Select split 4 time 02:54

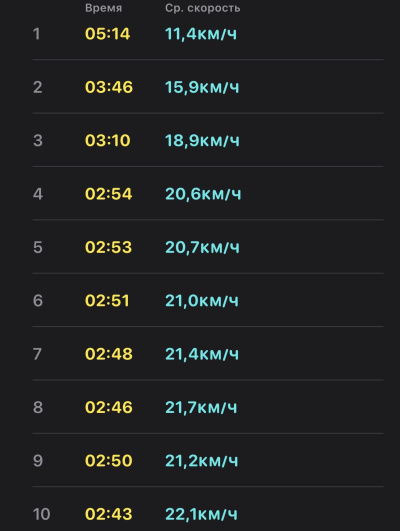coord(108,194)
